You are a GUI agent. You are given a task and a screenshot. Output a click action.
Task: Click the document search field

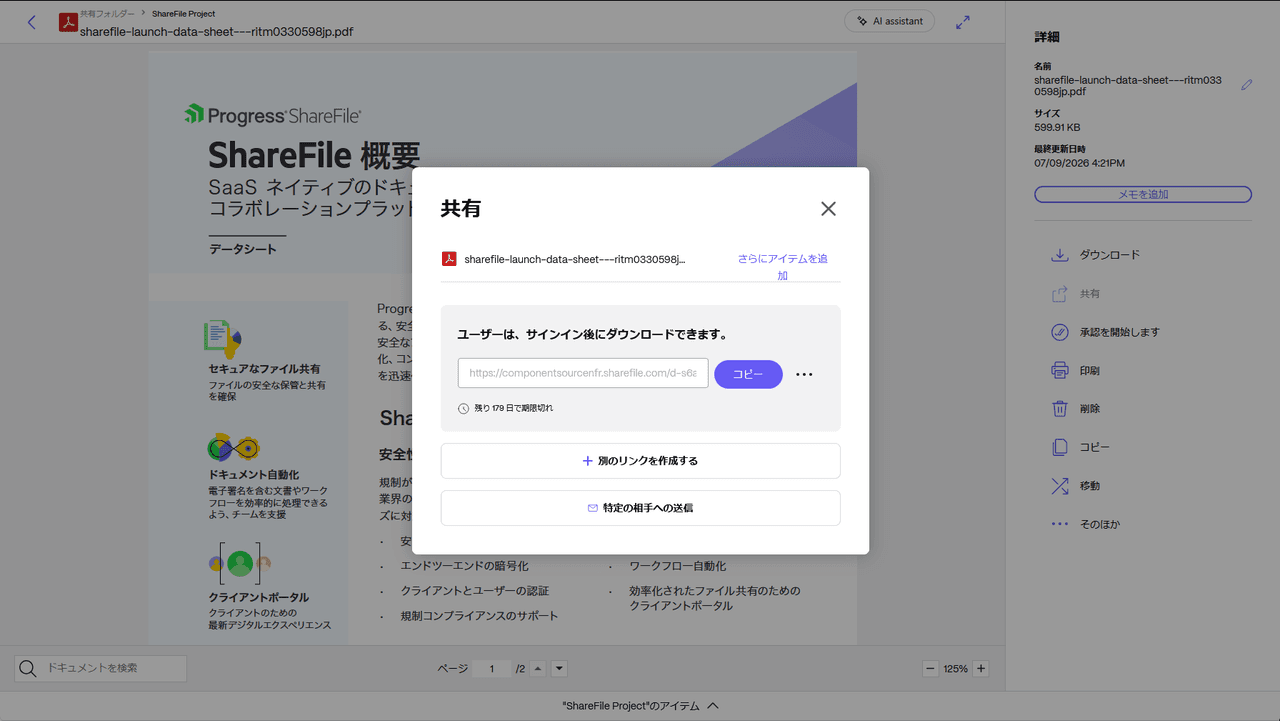point(100,668)
